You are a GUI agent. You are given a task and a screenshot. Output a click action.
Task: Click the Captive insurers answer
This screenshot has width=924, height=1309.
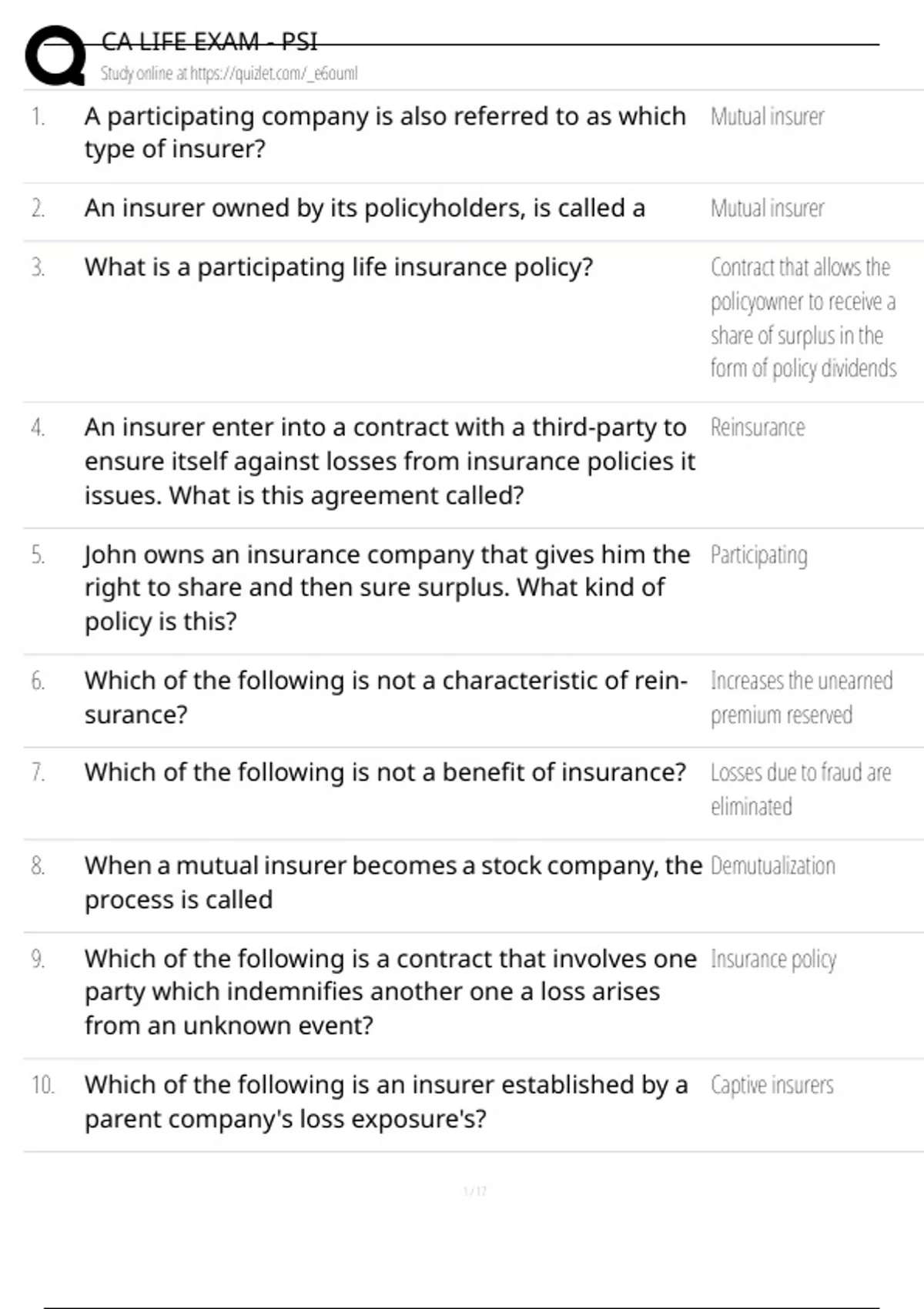point(772,1086)
